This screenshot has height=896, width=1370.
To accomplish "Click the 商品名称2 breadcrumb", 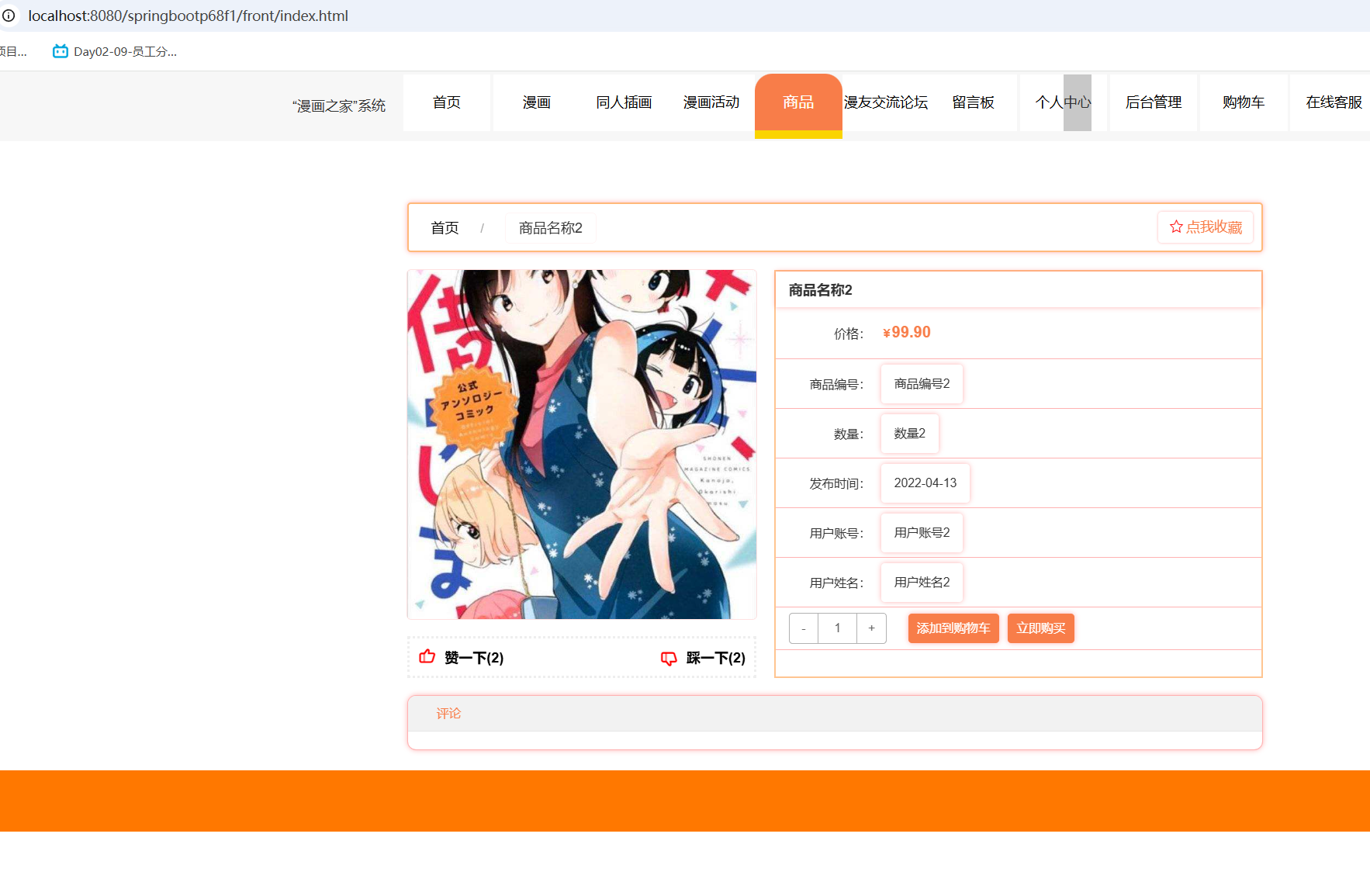I will pyautogui.click(x=551, y=228).
